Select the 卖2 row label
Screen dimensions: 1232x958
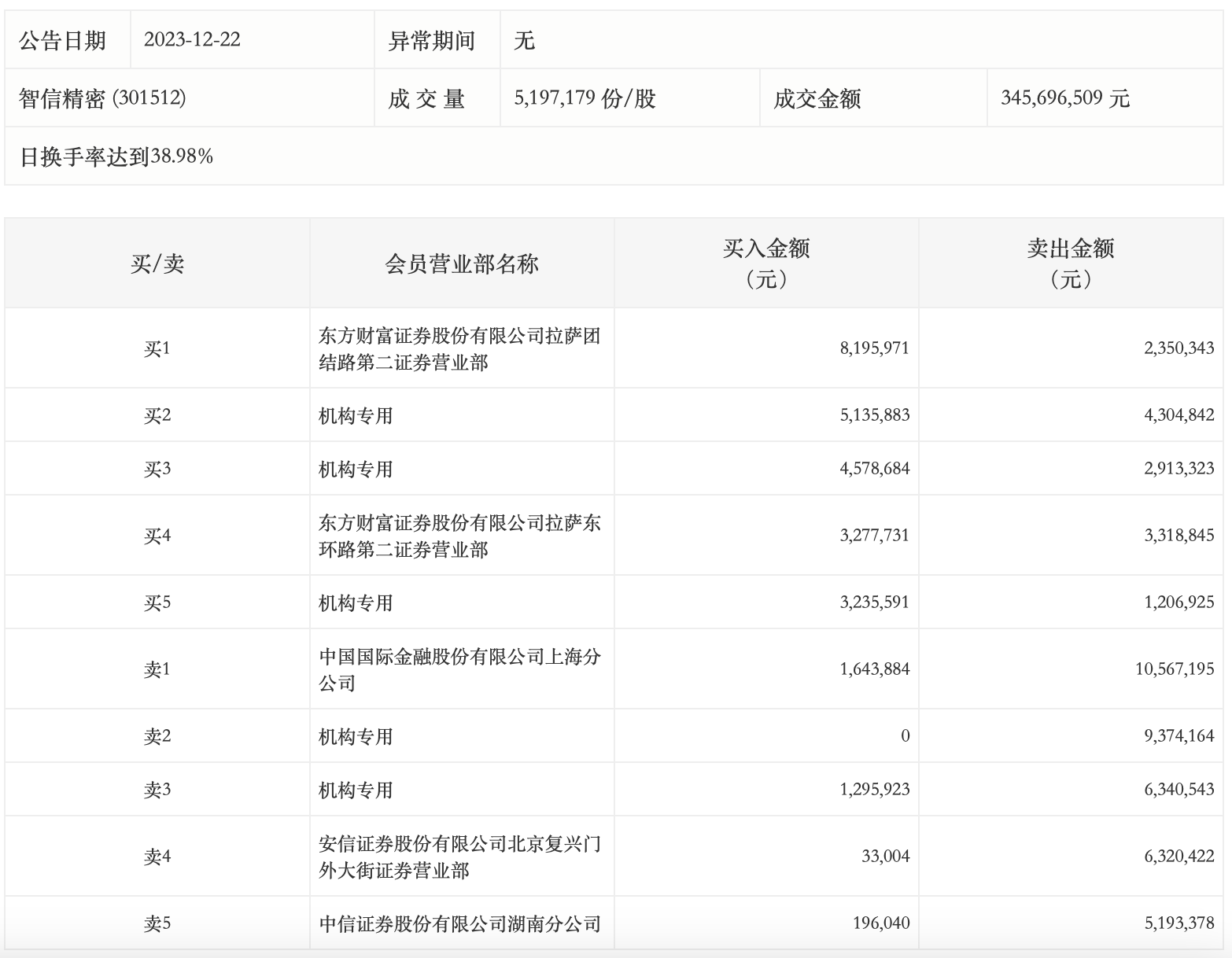click(157, 736)
